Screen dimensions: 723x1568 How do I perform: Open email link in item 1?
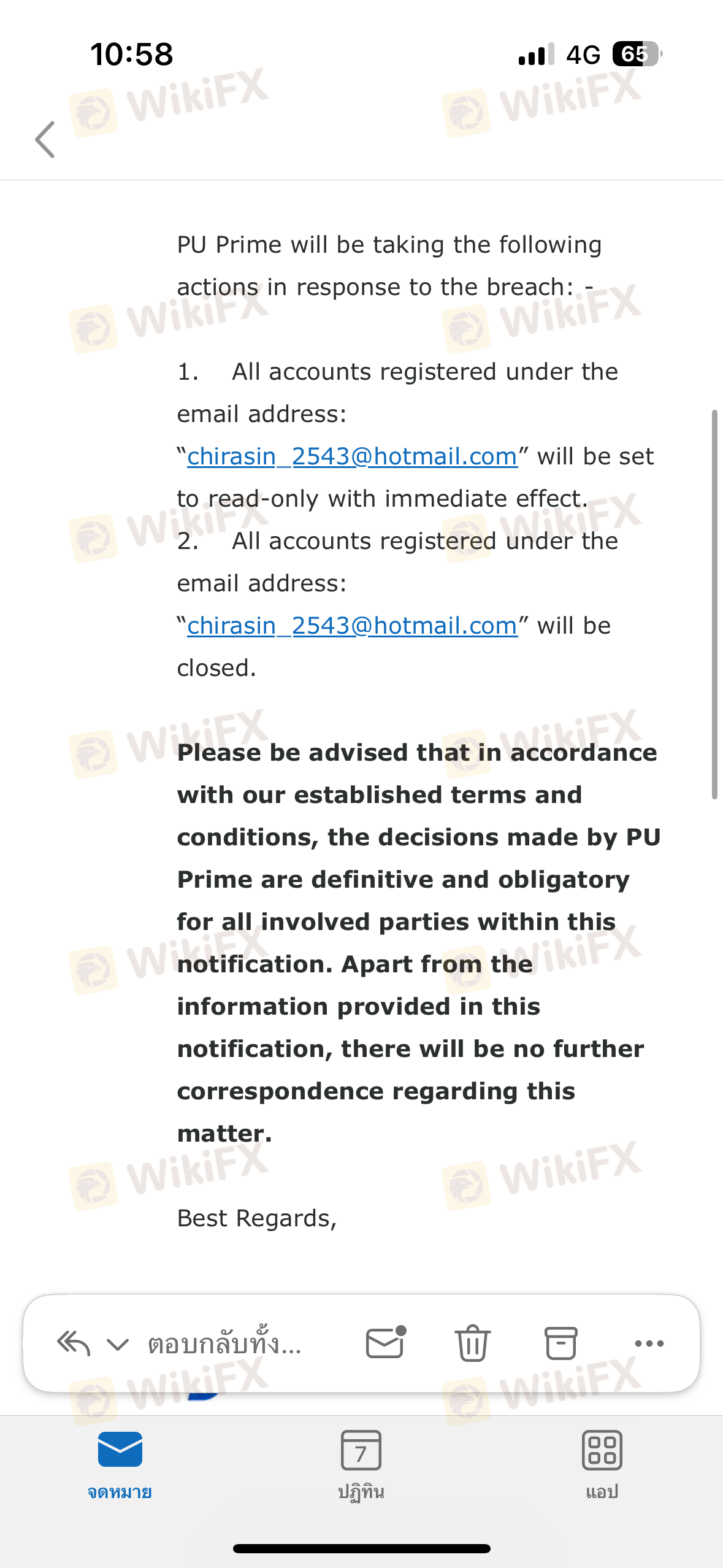tap(352, 456)
